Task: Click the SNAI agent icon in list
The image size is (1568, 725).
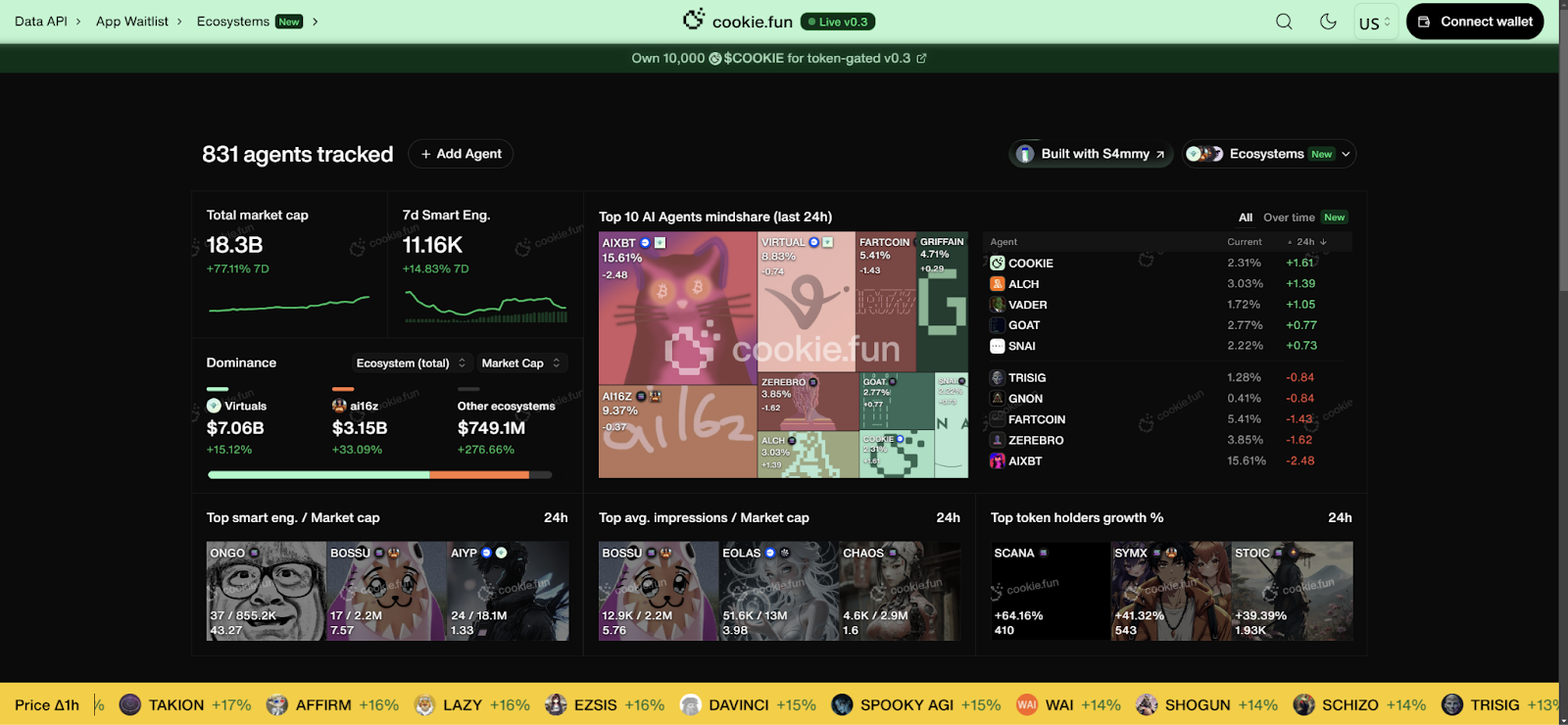Action: click(x=998, y=346)
